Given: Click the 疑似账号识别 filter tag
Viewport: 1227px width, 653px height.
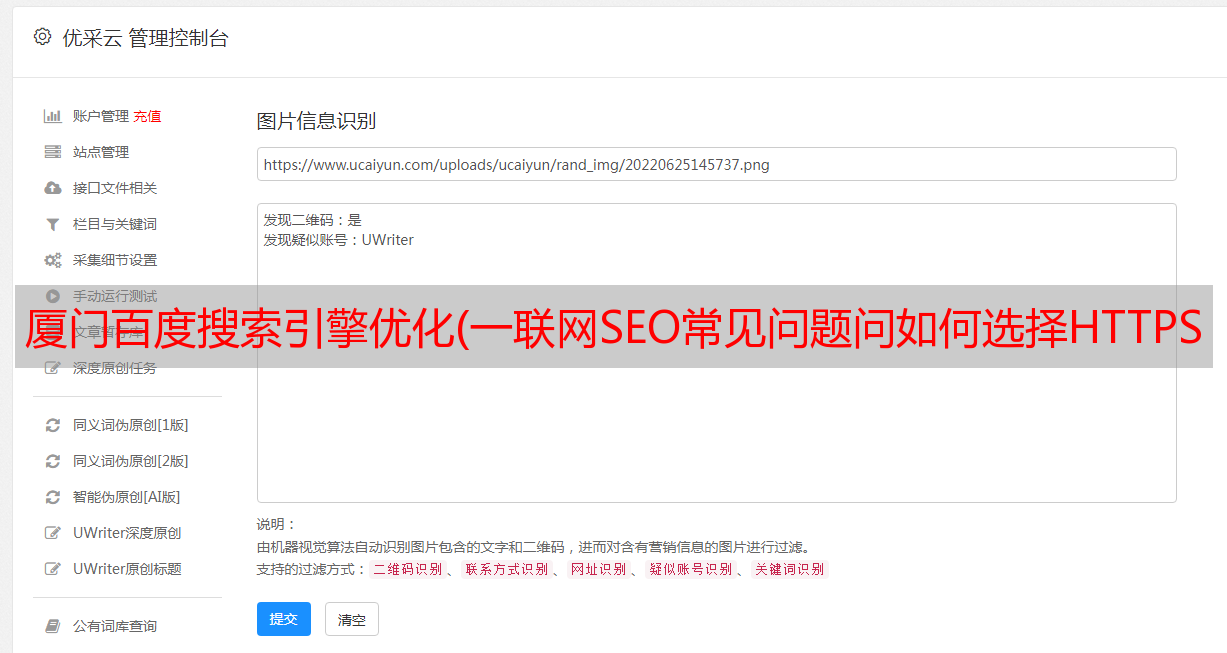Looking at the screenshot, I should tap(690, 569).
